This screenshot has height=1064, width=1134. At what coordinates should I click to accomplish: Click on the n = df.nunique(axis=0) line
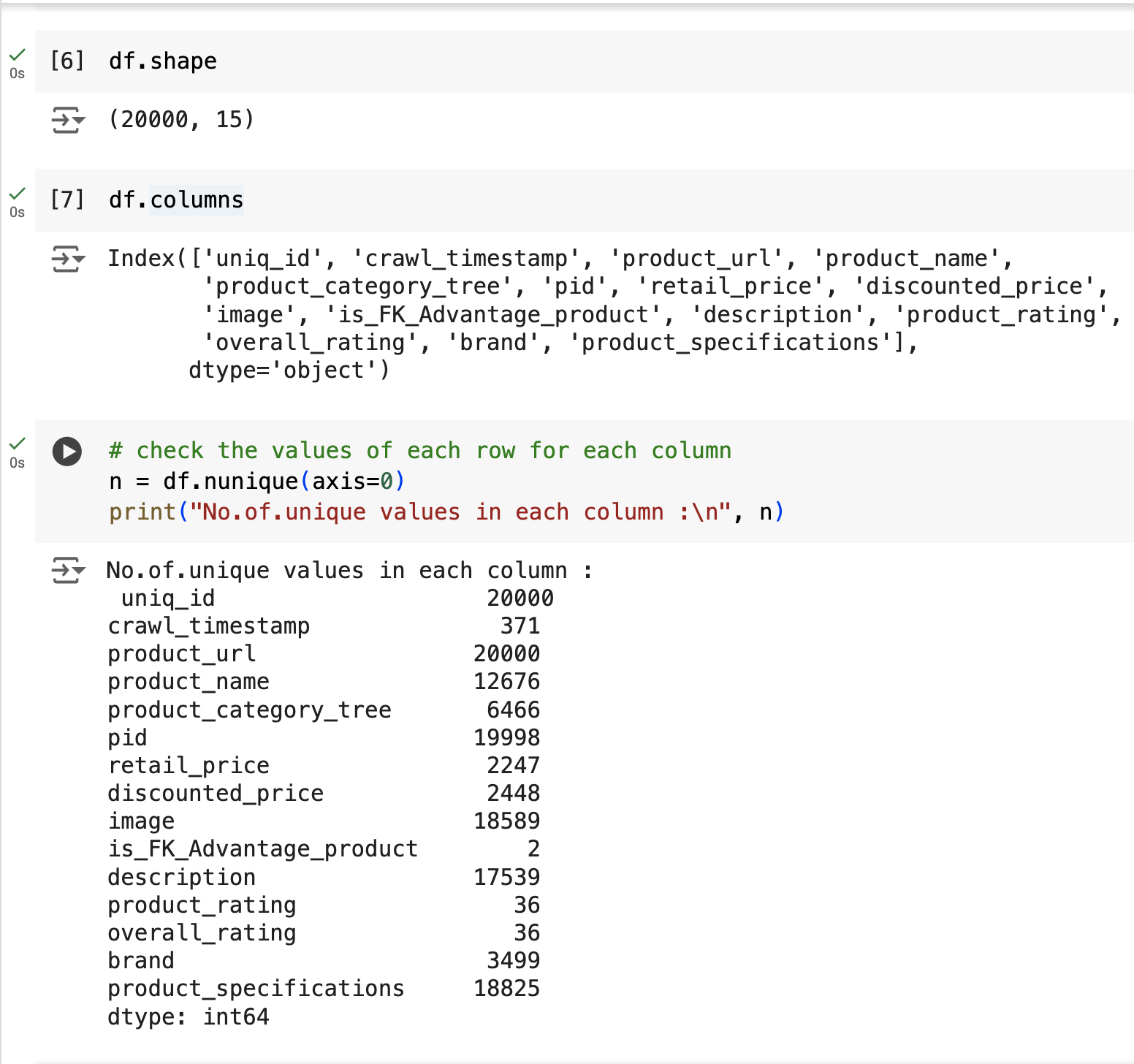[256, 482]
